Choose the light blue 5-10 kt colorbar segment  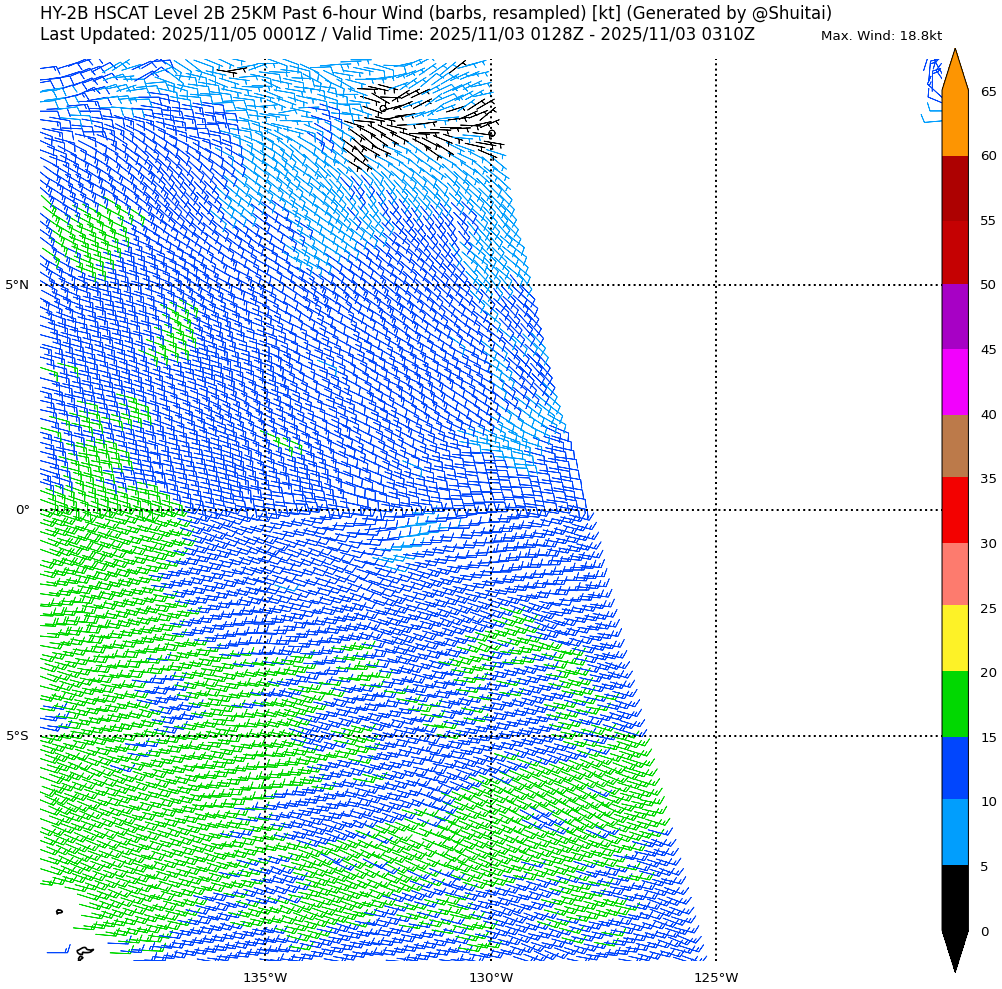954,832
